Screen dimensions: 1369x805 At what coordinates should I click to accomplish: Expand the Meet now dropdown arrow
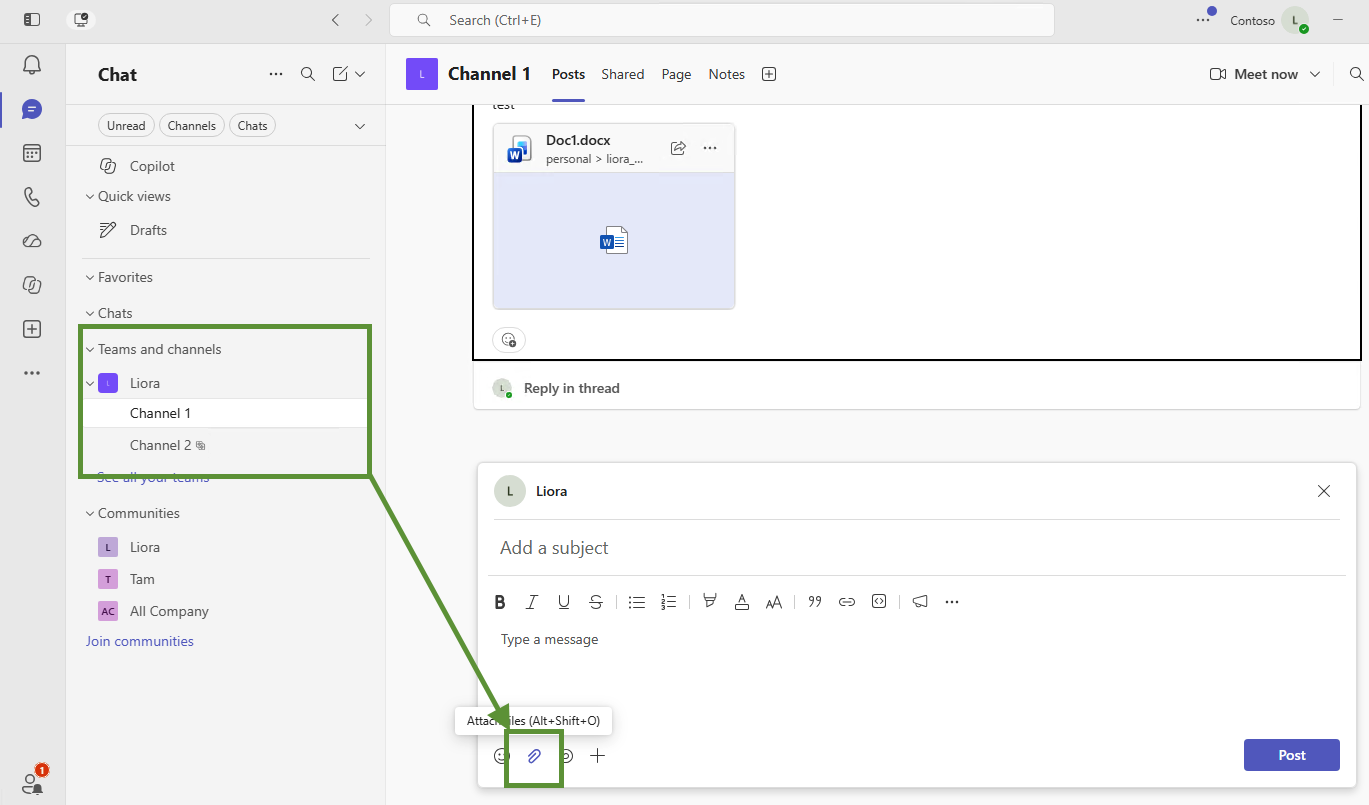tap(1315, 74)
